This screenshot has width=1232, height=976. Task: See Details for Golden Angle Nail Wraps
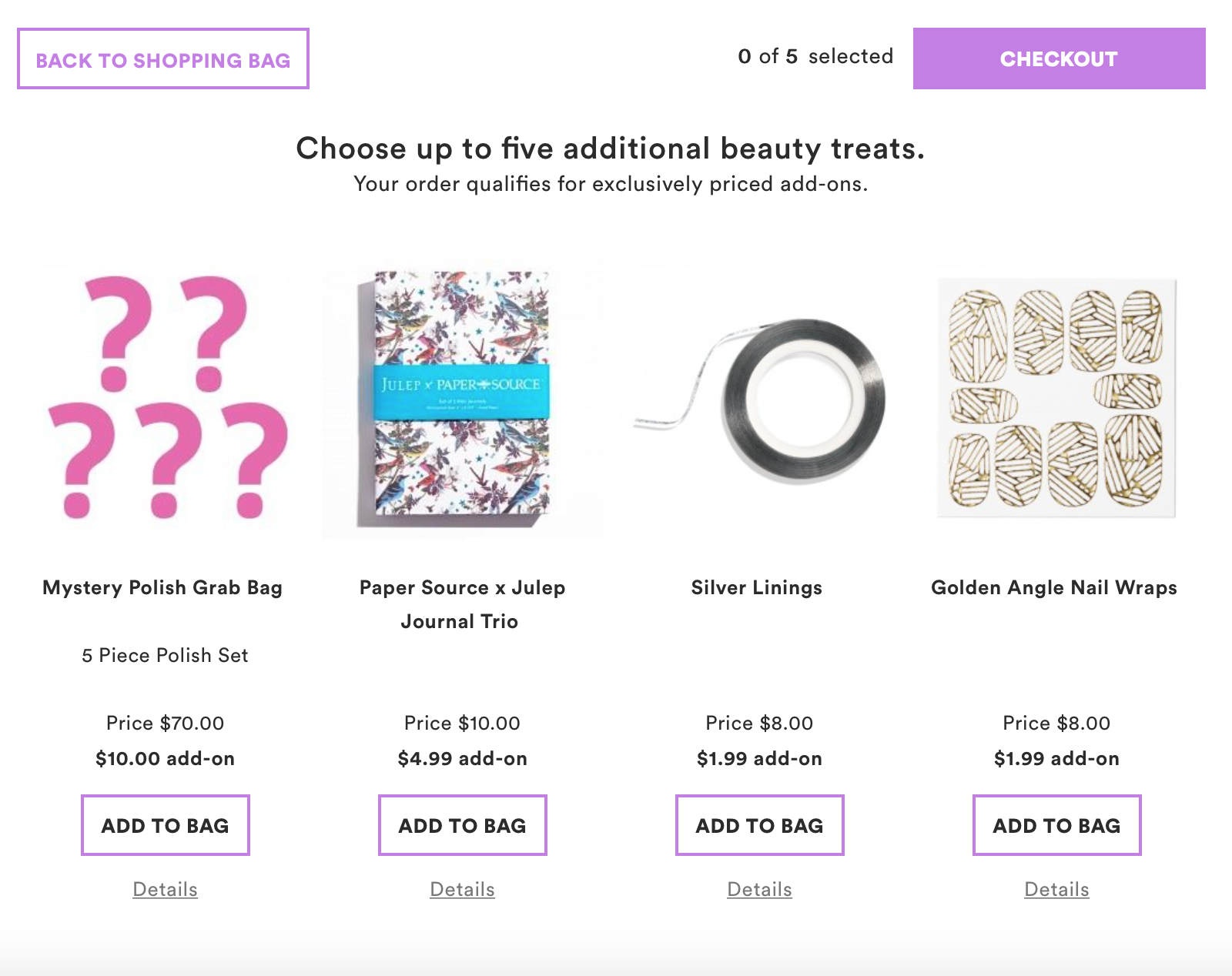coord(1057,890)
